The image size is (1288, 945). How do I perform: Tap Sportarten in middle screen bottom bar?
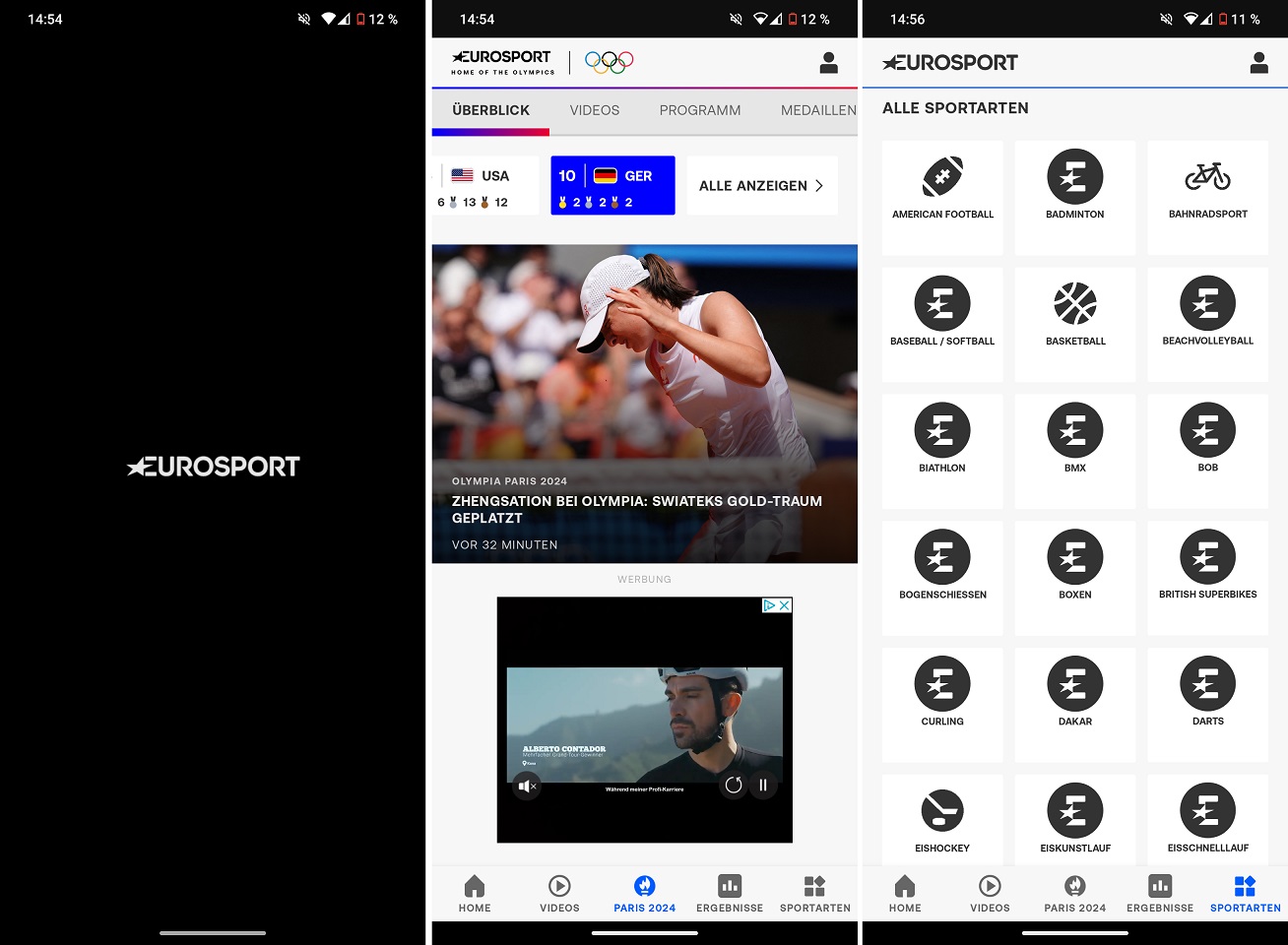[815, 894]
